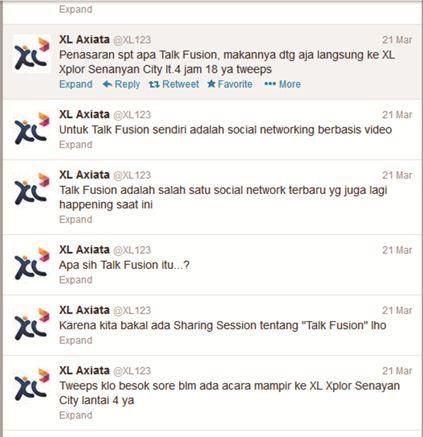Open XL Axiata name on highlighted tweet
This screenshot has height=437, width=423.
pos(84,39)
